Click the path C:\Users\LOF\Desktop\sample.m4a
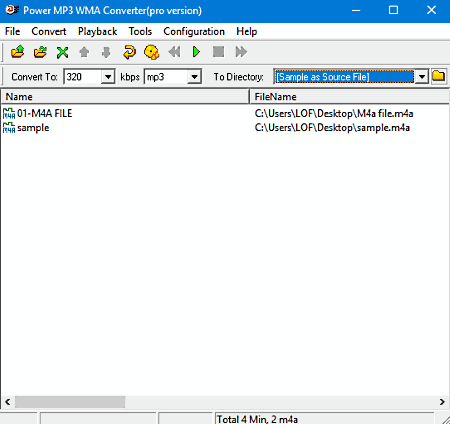 pyautogui.click(x=332, y=128)
